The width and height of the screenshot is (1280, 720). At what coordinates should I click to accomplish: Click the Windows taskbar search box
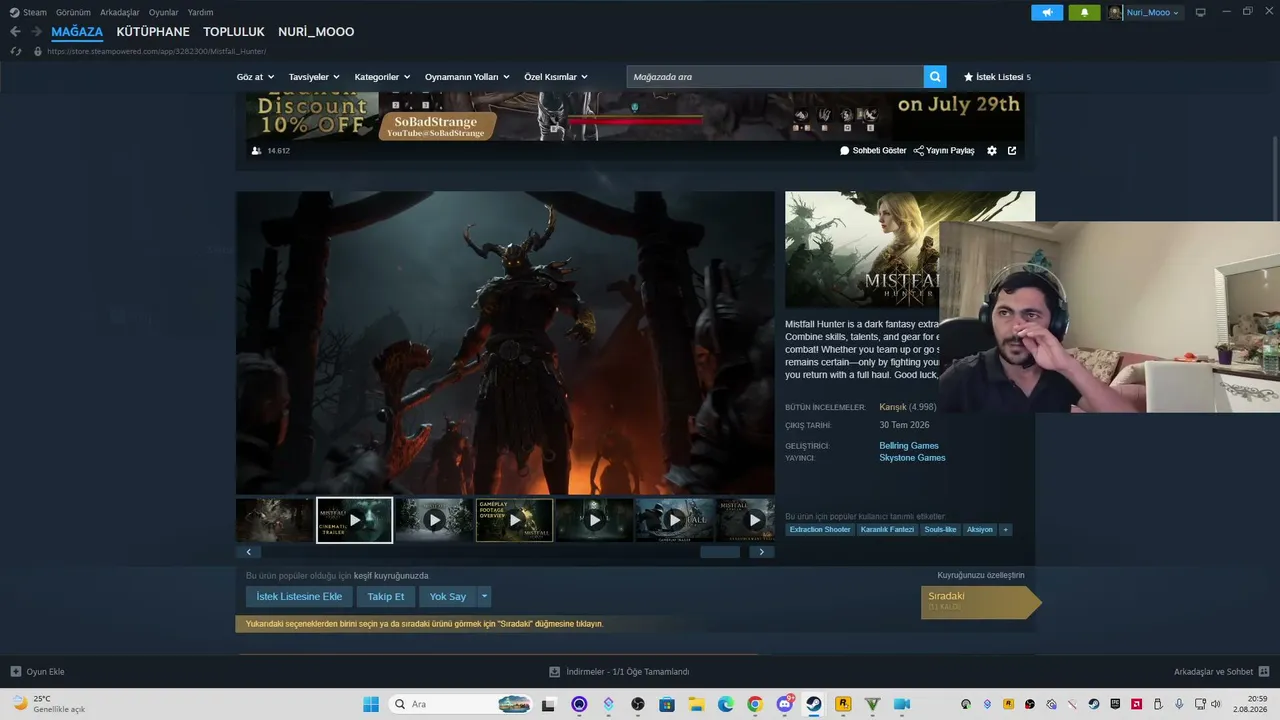[460, 704]
